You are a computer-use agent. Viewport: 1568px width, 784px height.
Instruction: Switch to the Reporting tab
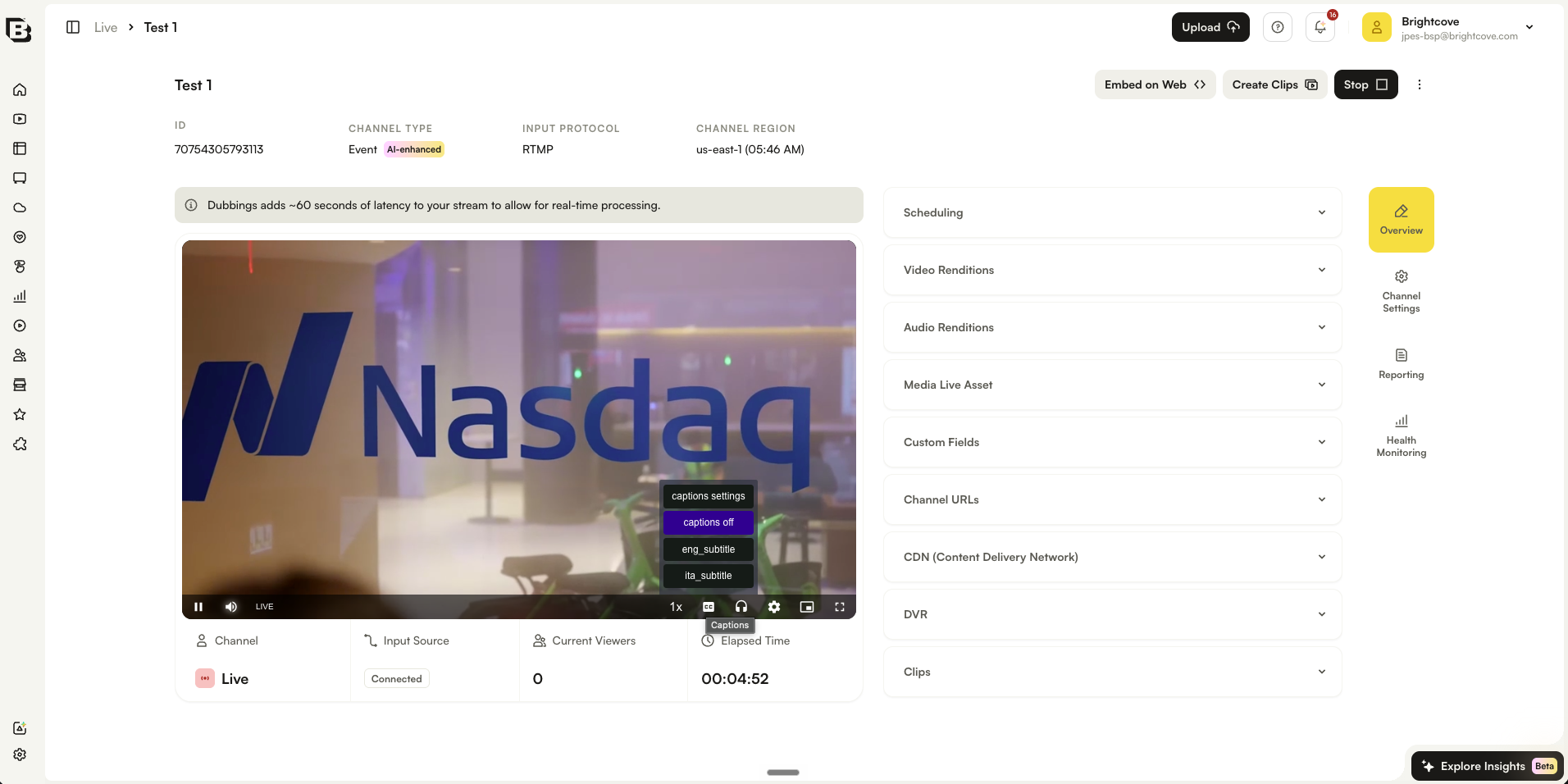pos(1402,364)
